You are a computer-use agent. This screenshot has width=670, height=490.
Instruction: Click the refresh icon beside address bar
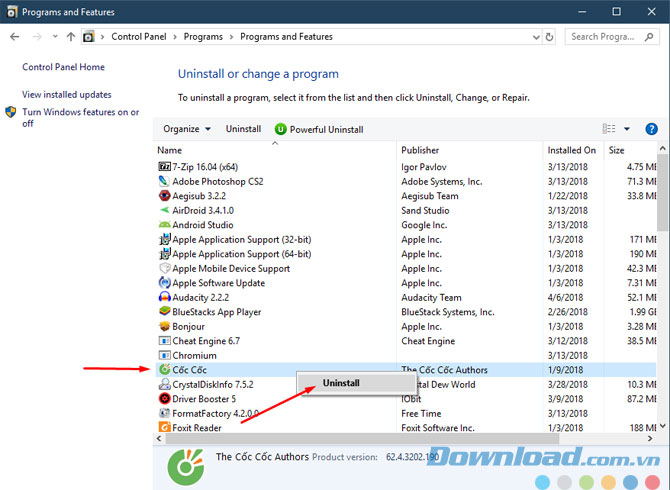click(x=549, y=37)
